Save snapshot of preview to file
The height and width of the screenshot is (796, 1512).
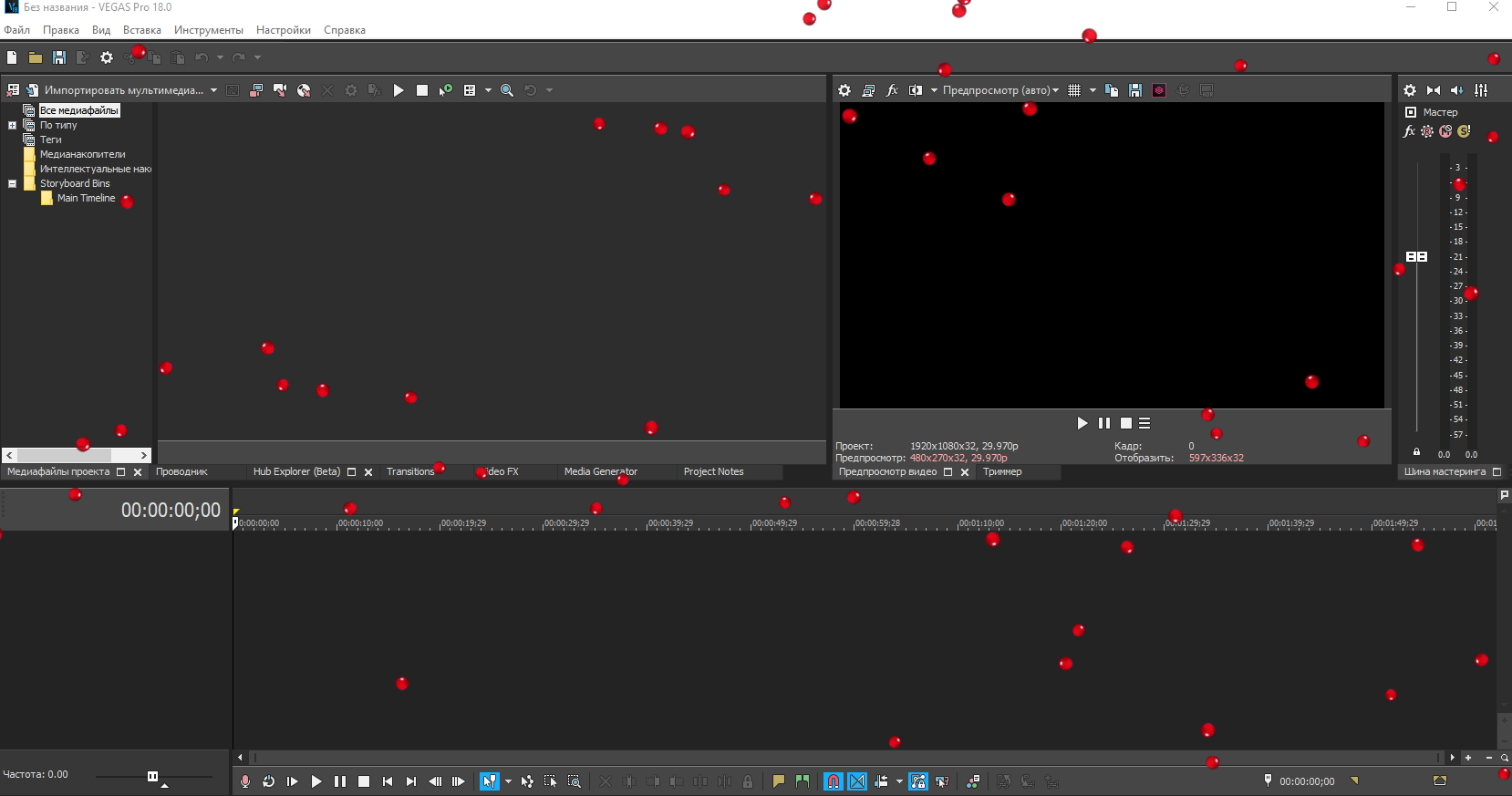(x=1135, y=90)
